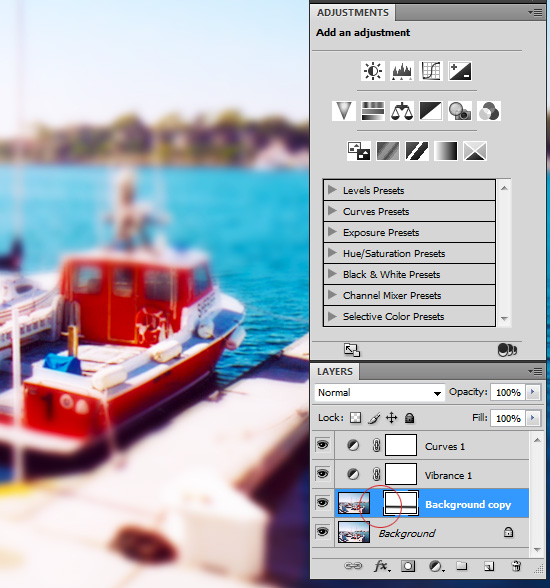Expand Curves Presets
Screen dimensions: 550x588
point(331,211)
